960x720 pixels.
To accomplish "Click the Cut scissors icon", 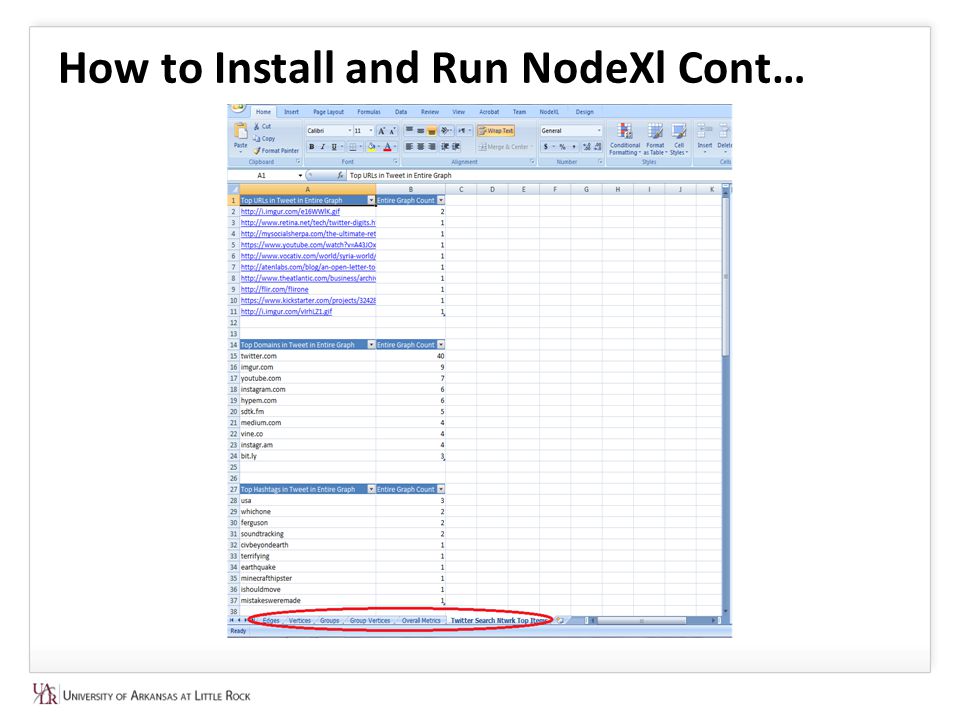I will (257, 126).
